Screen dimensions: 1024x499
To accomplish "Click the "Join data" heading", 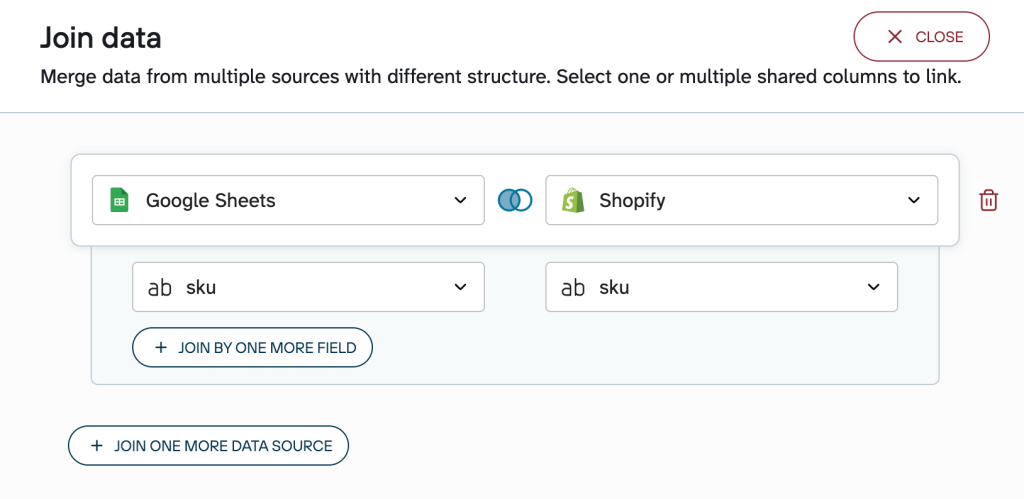I will pos(101,38).
